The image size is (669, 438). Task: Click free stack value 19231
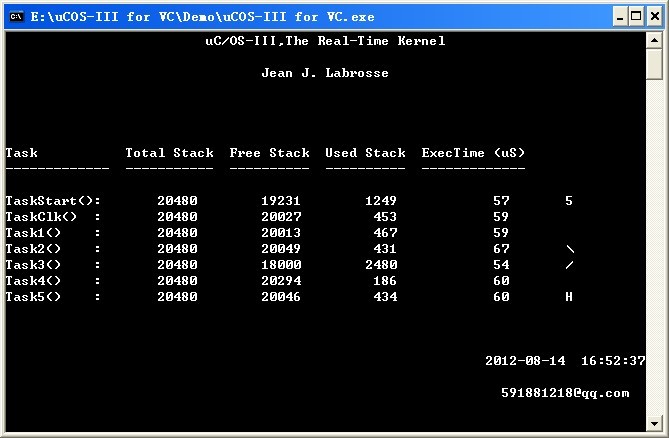[x=281, y=200]
